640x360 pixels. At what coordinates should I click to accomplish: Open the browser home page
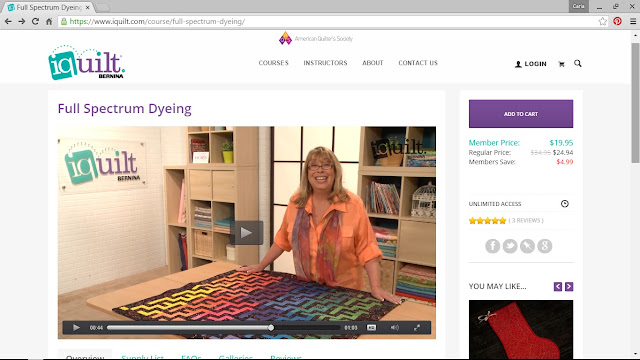[x=49, y=21]
